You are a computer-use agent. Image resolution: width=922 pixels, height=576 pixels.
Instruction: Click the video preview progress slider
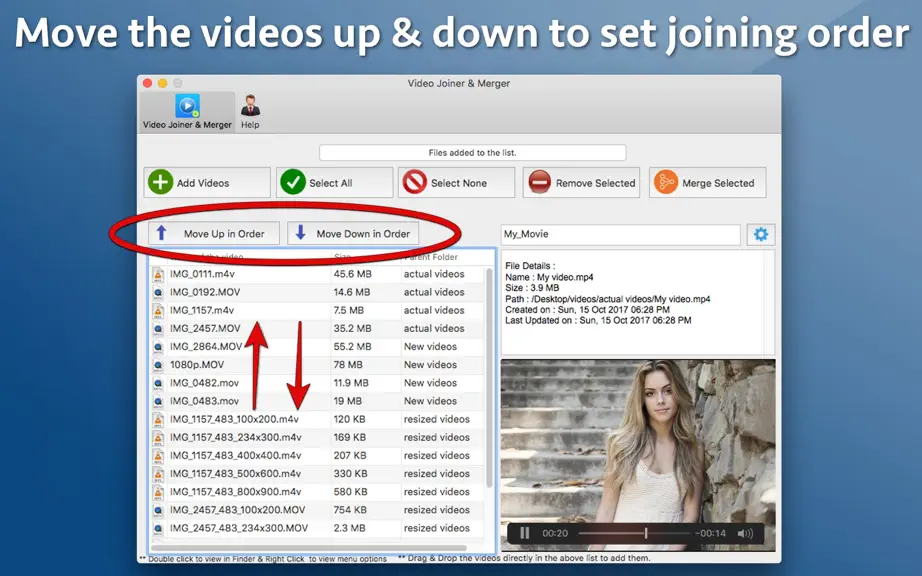coord(634,533)
